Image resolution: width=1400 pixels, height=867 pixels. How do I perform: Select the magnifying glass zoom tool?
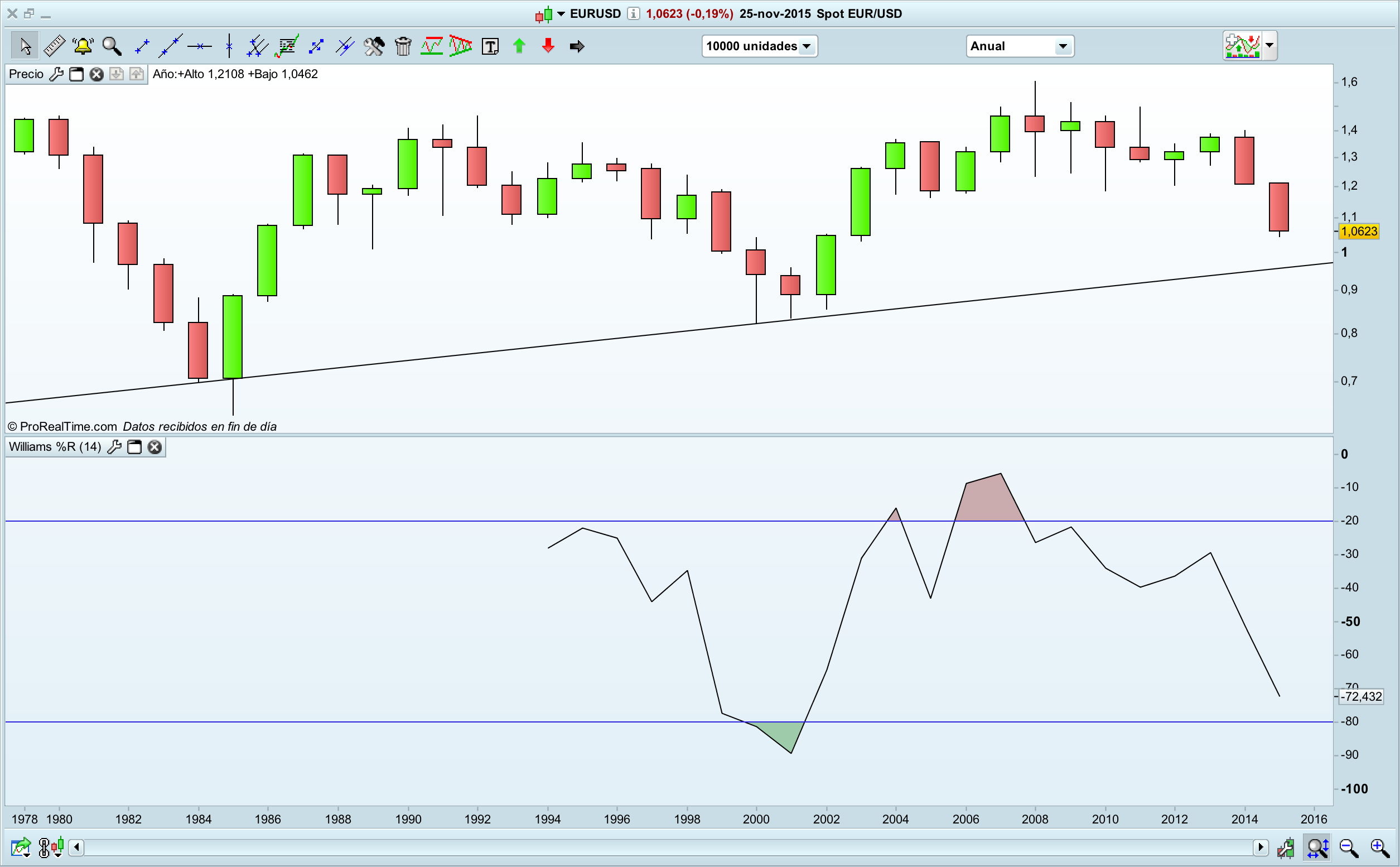click(x=112, y=46)
